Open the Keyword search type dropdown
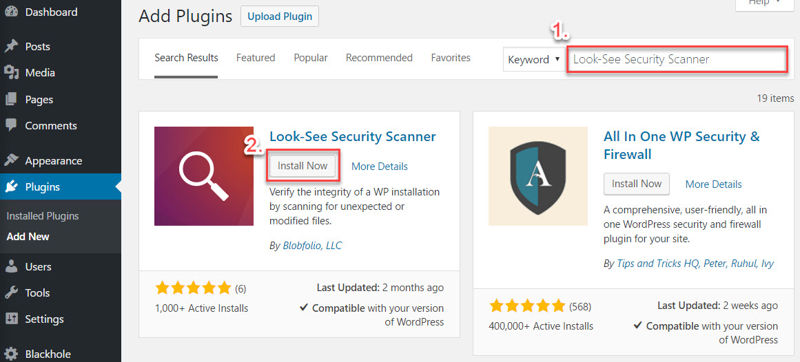The width and height of the screenshot is (800, 362). pyautogui.click(x=534, y=60)
